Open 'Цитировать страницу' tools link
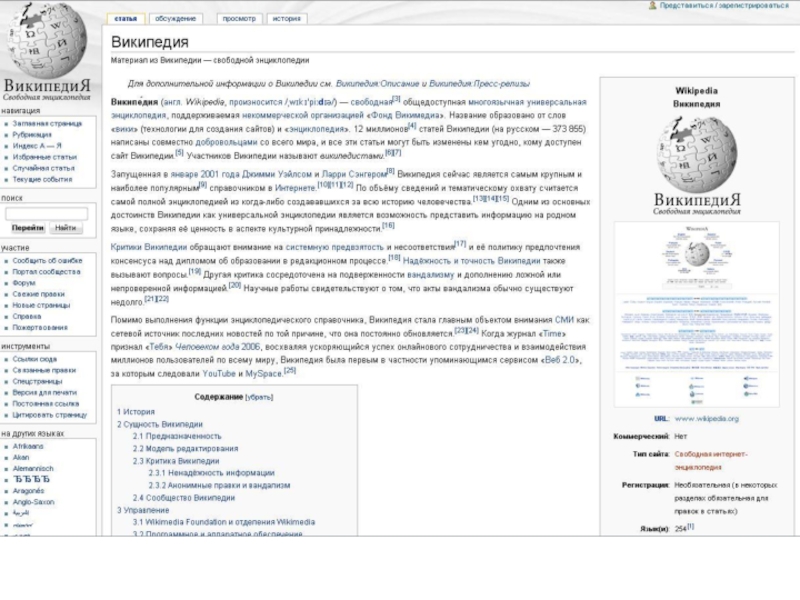 coord(49,415)
